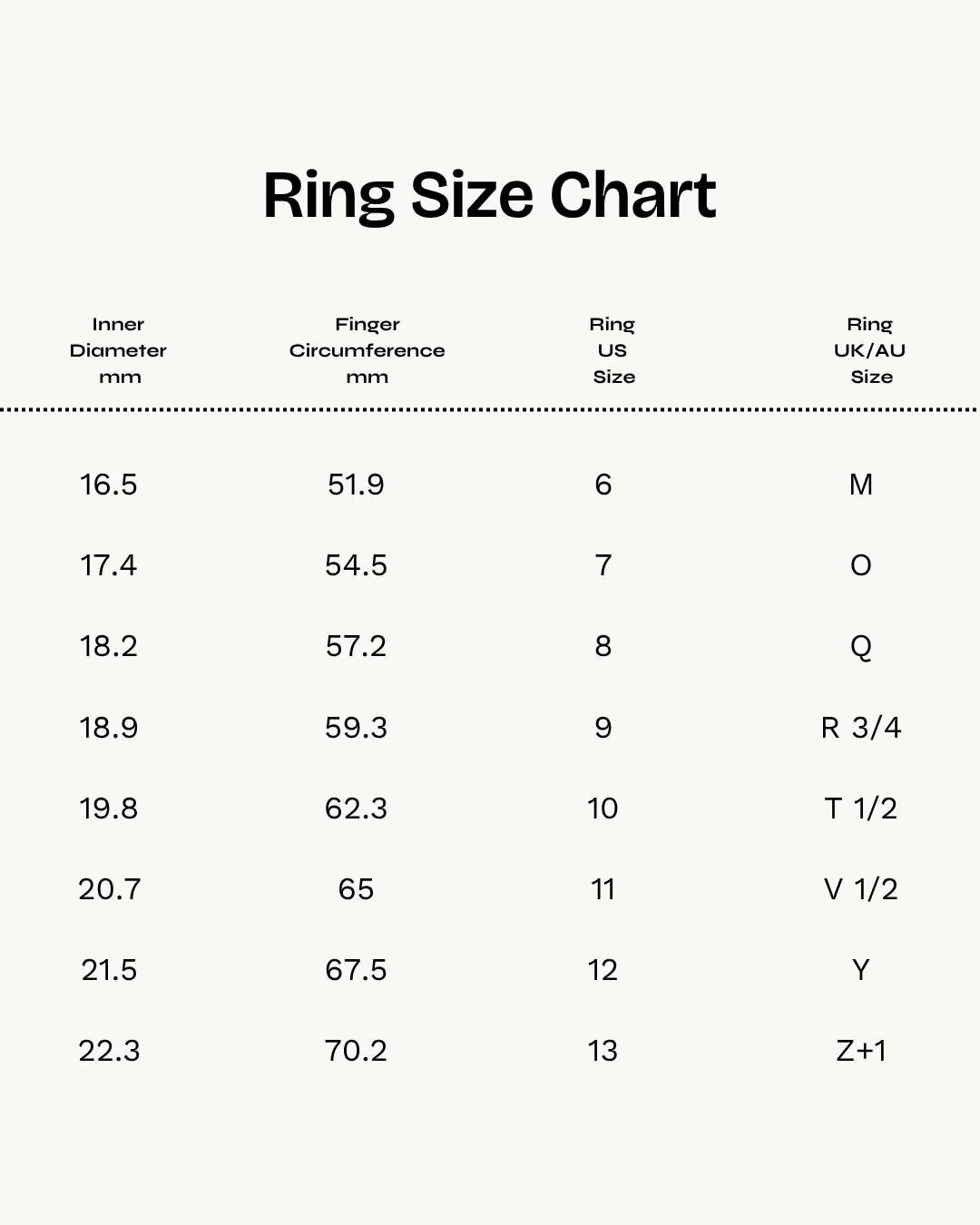Click the Ring Size Chart title
980x1225 pixels.
[490, 196]
